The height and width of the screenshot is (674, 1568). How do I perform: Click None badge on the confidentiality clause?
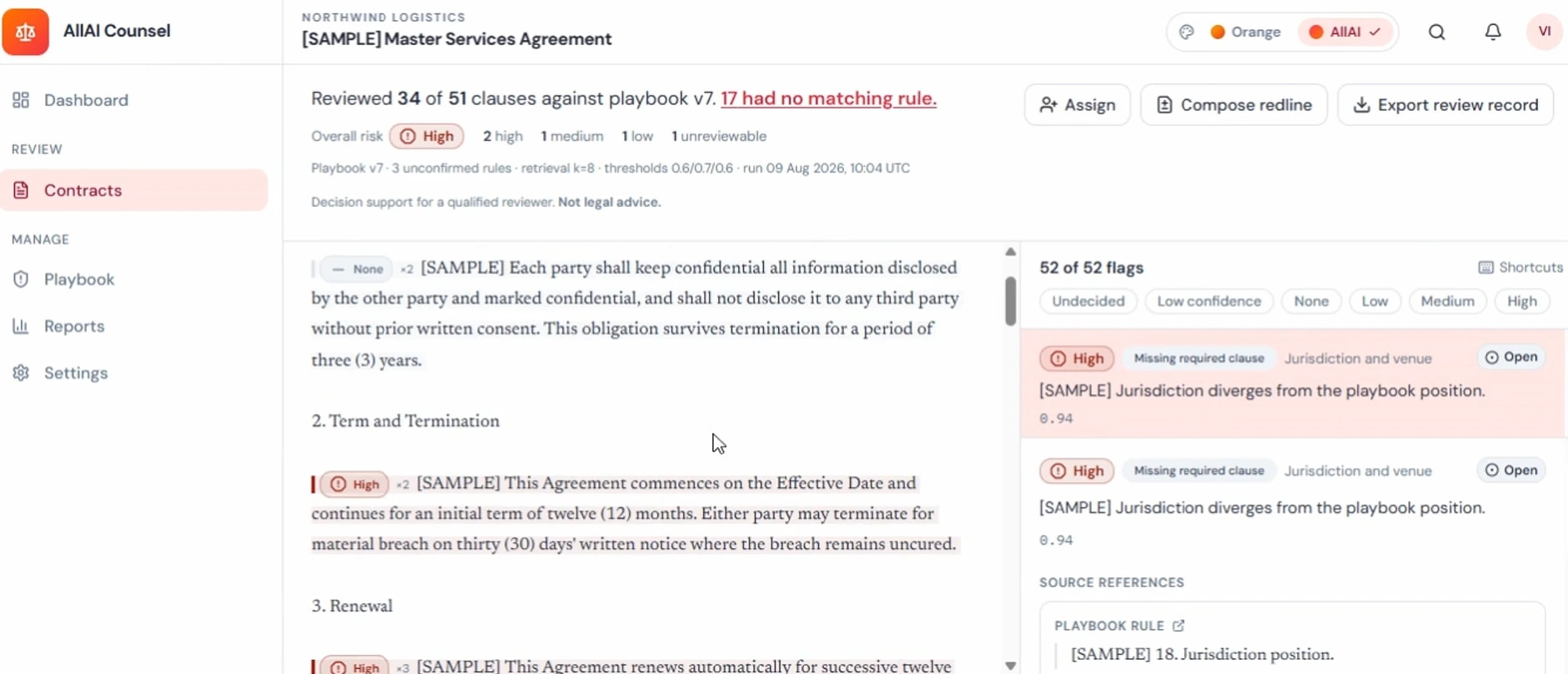click(x=357, y=269)
